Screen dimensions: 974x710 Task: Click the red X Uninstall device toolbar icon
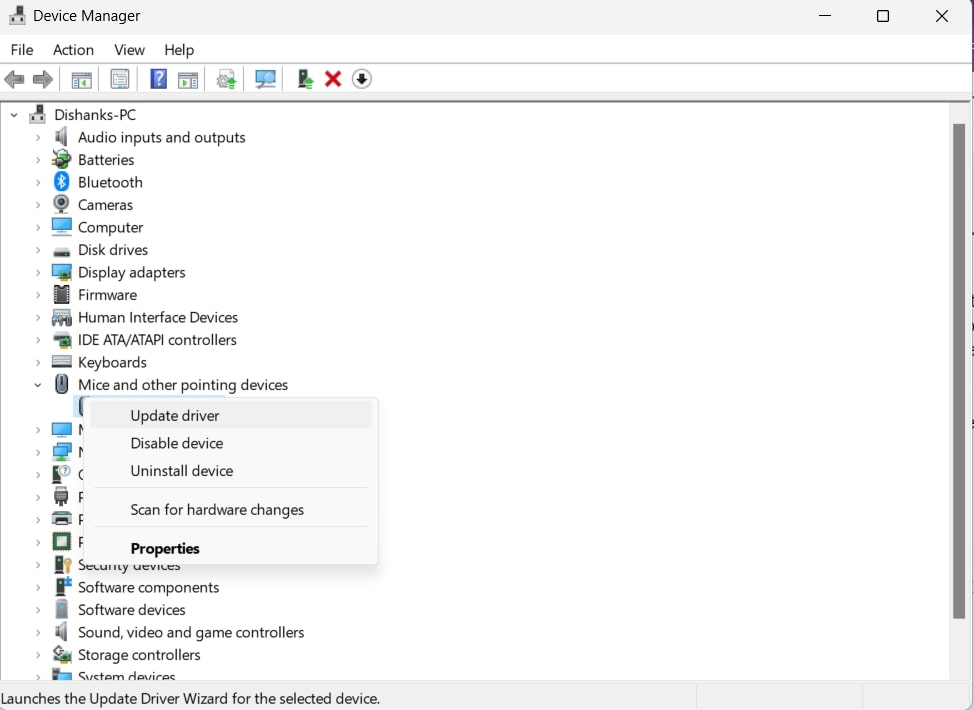click(x=333, y=79)
